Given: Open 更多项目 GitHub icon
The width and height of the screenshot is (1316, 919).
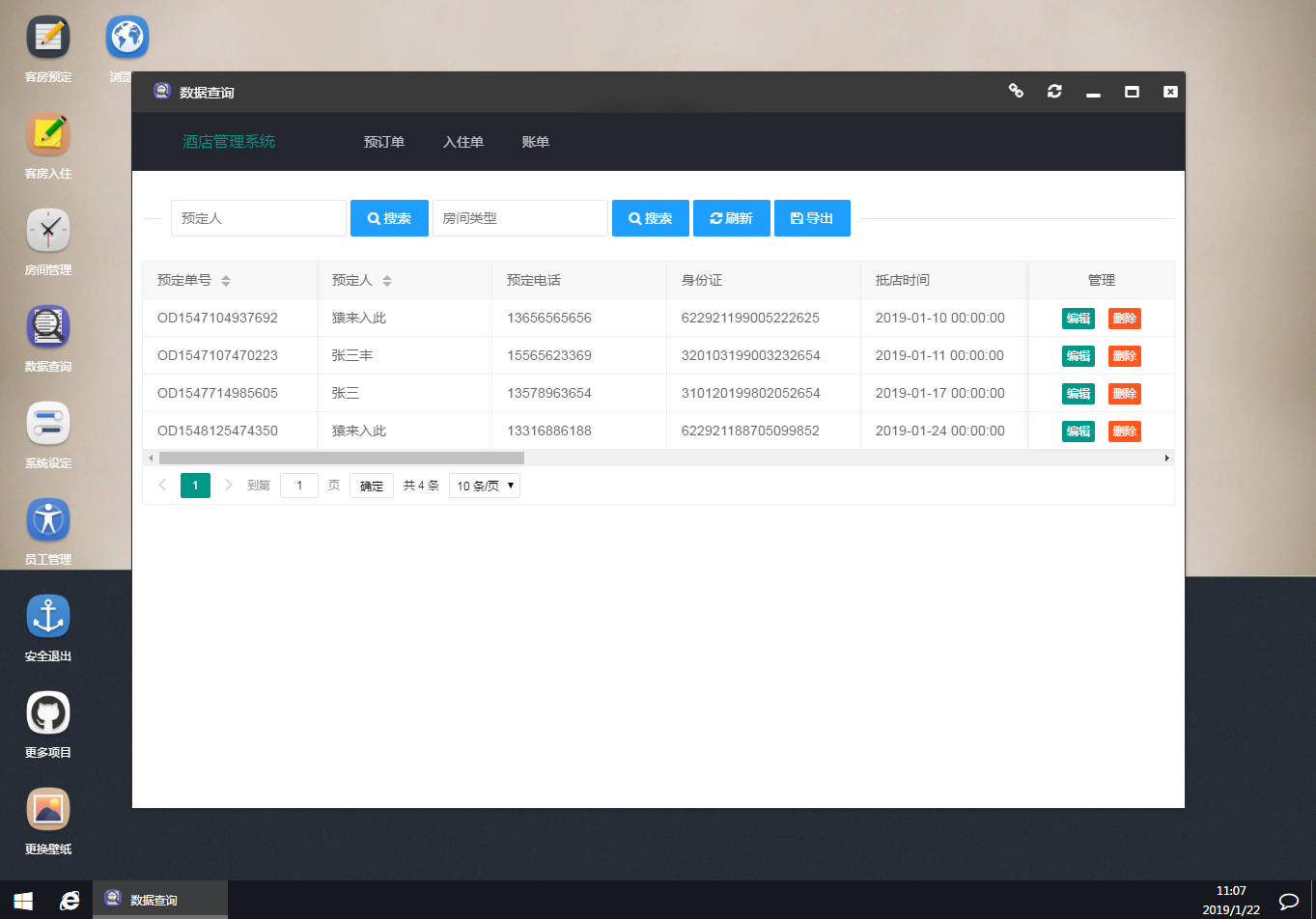Looking at the screenshot, I should (x=48, y=714).
